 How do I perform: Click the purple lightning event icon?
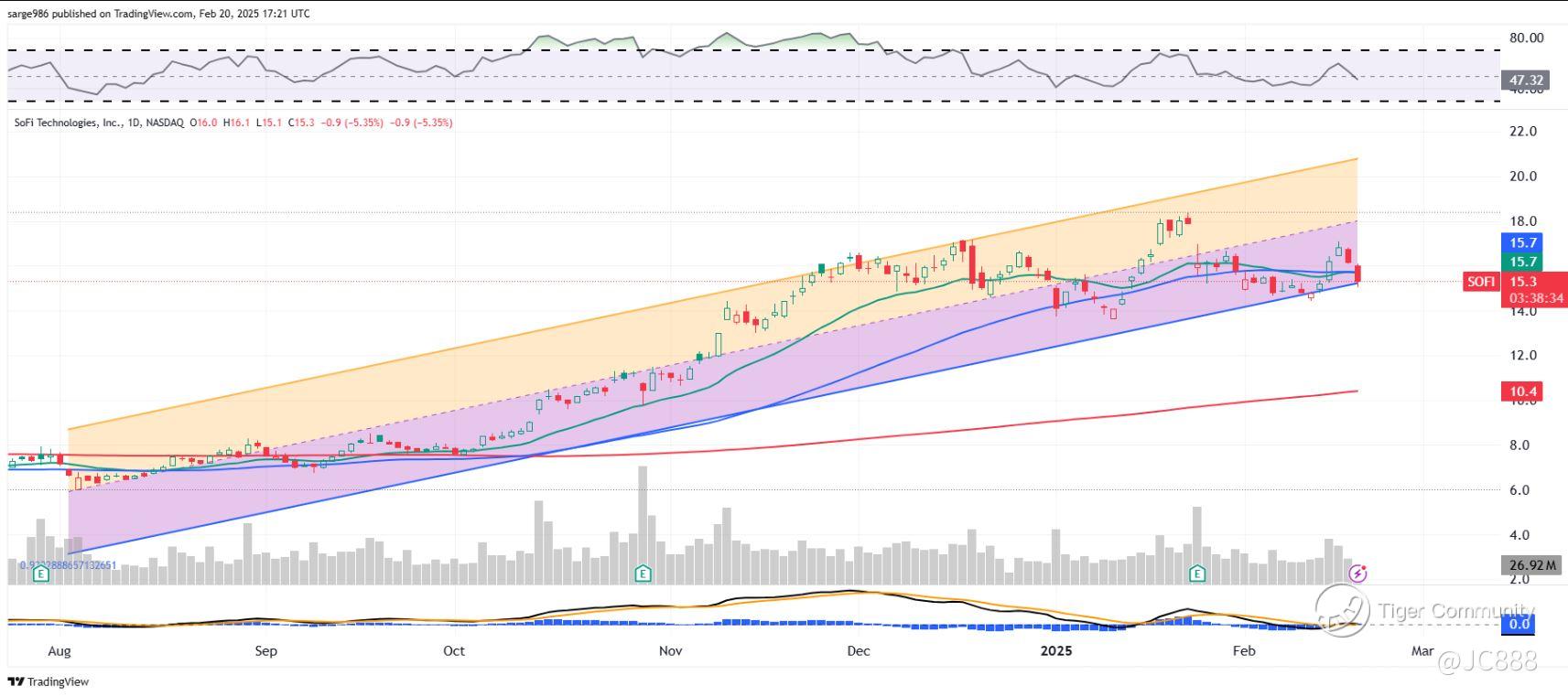coord(1358,574)
